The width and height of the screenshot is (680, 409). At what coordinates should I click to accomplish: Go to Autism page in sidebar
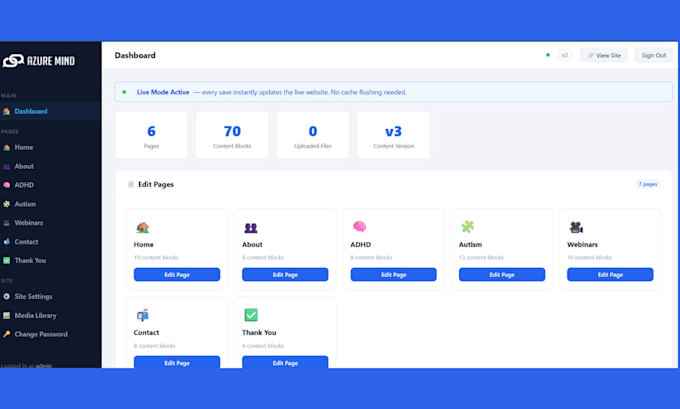tap(50, 204)
